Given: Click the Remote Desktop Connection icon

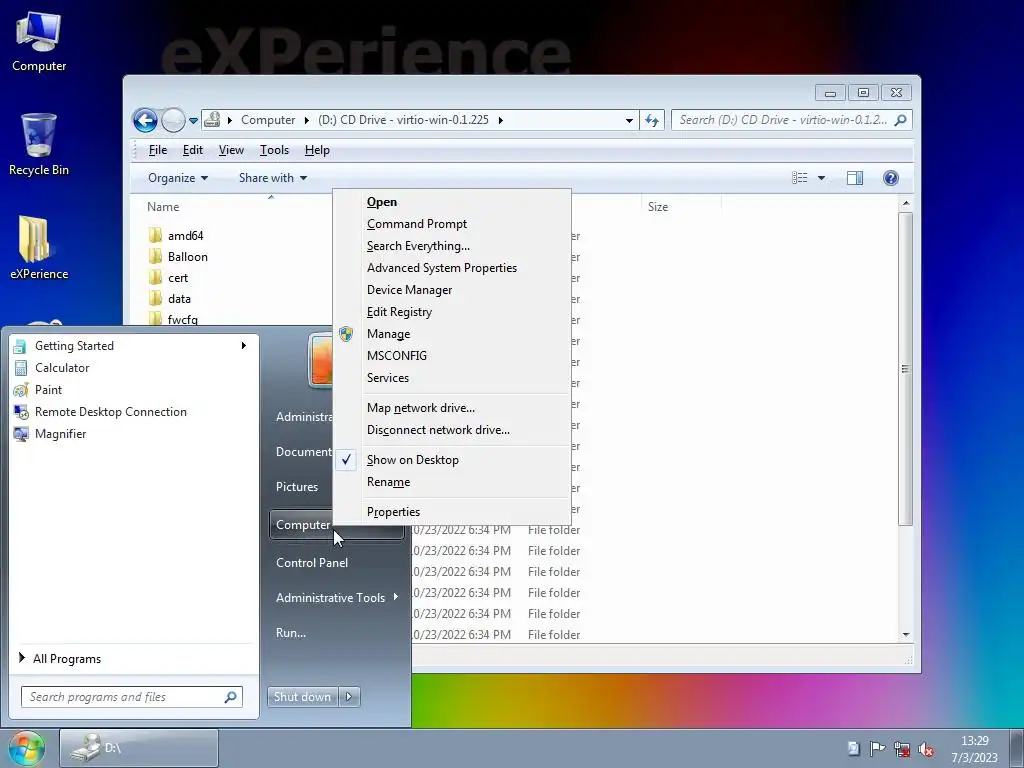Looking at the screenshot, I should click(x=21, y=412).
